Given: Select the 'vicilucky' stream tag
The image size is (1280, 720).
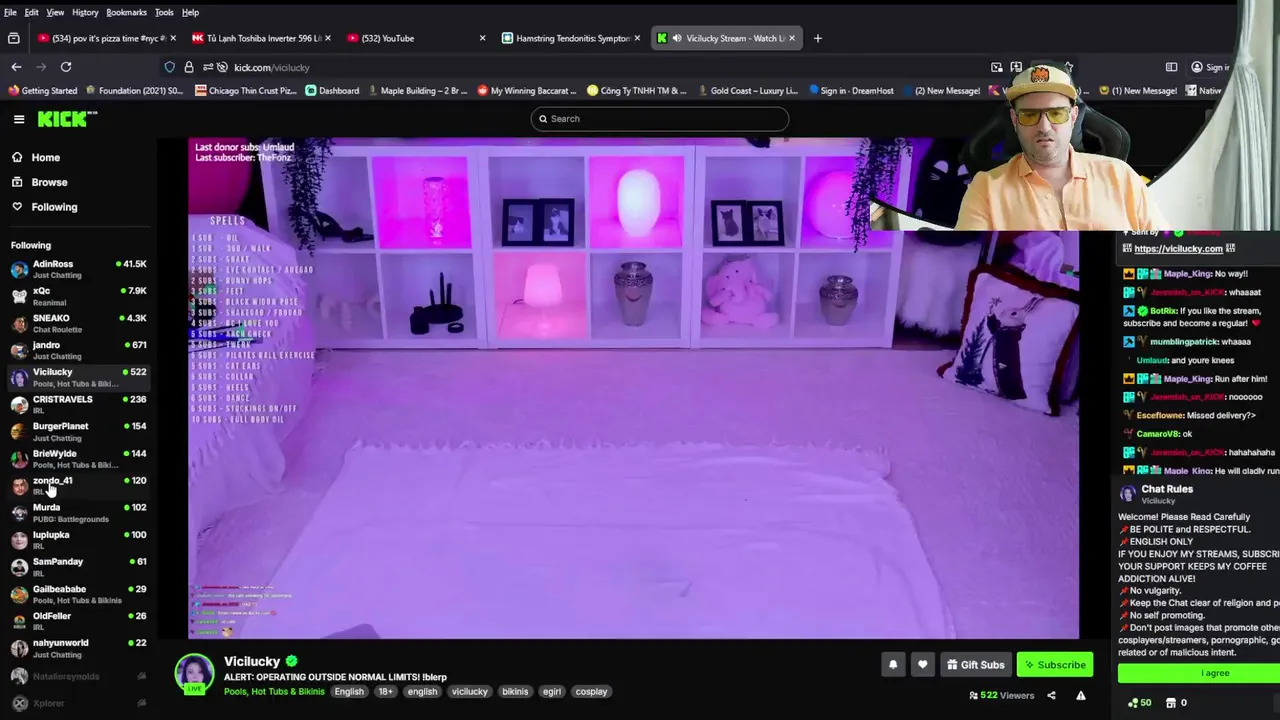Looking at the screenshot, I should tap(469, 692).
